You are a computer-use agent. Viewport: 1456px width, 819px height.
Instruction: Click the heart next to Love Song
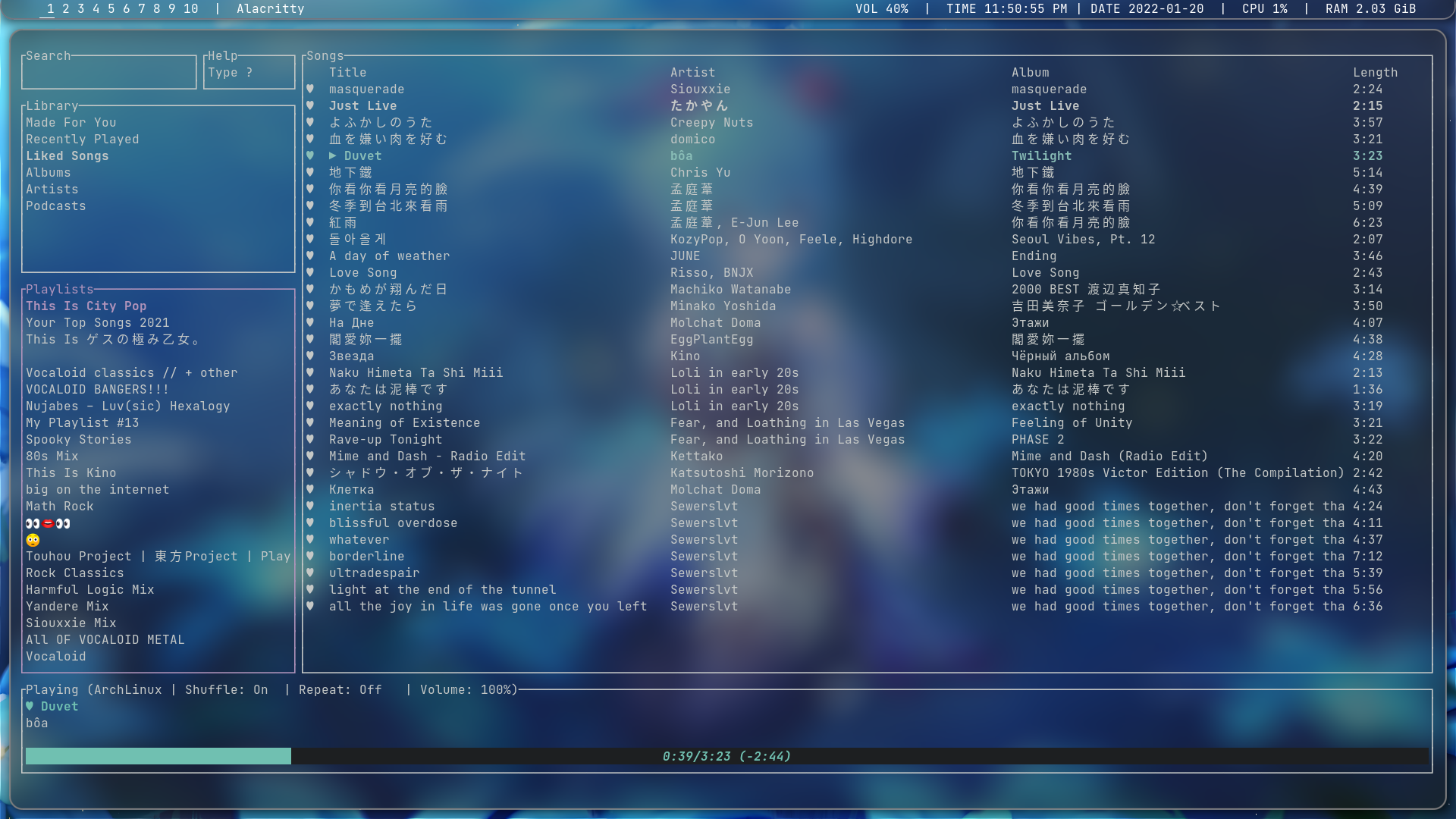[x=310, y=272]
